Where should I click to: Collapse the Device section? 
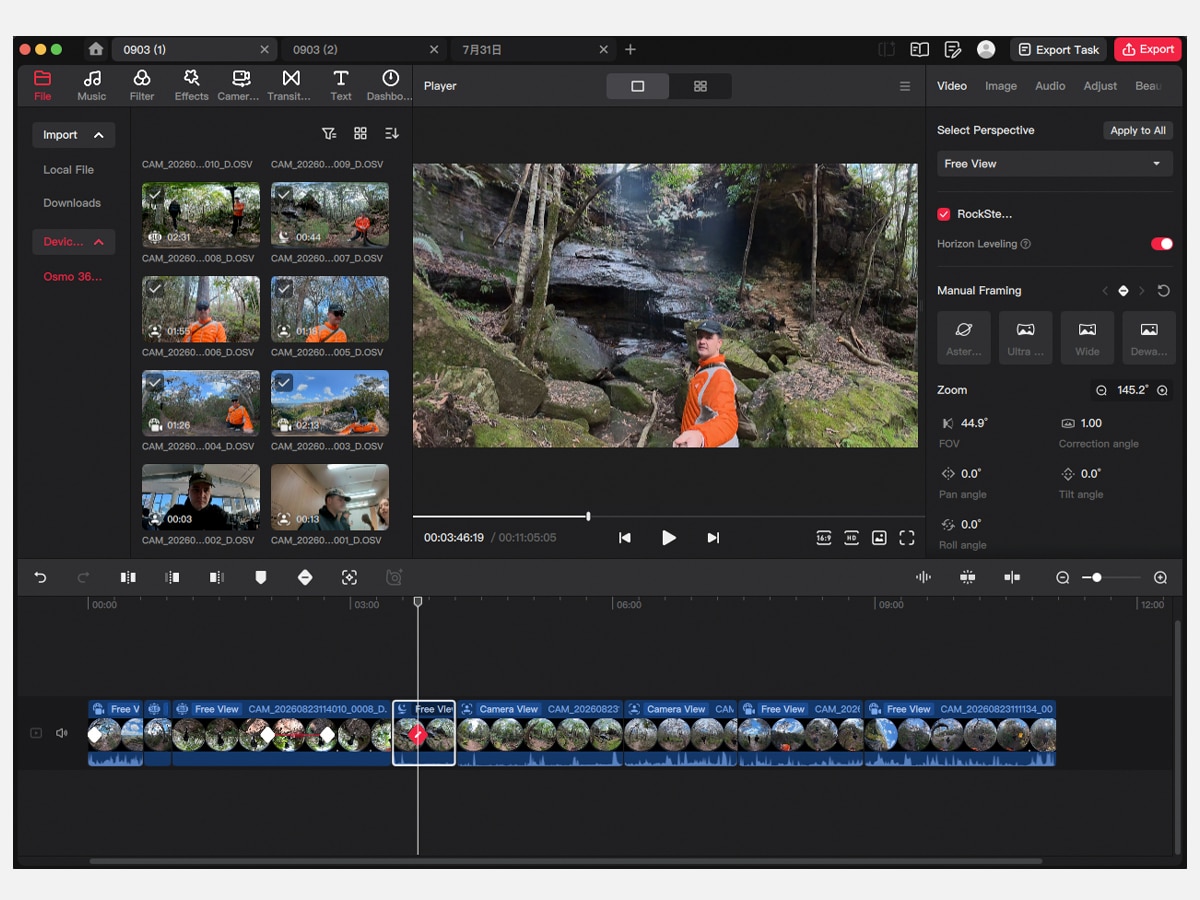74,242
